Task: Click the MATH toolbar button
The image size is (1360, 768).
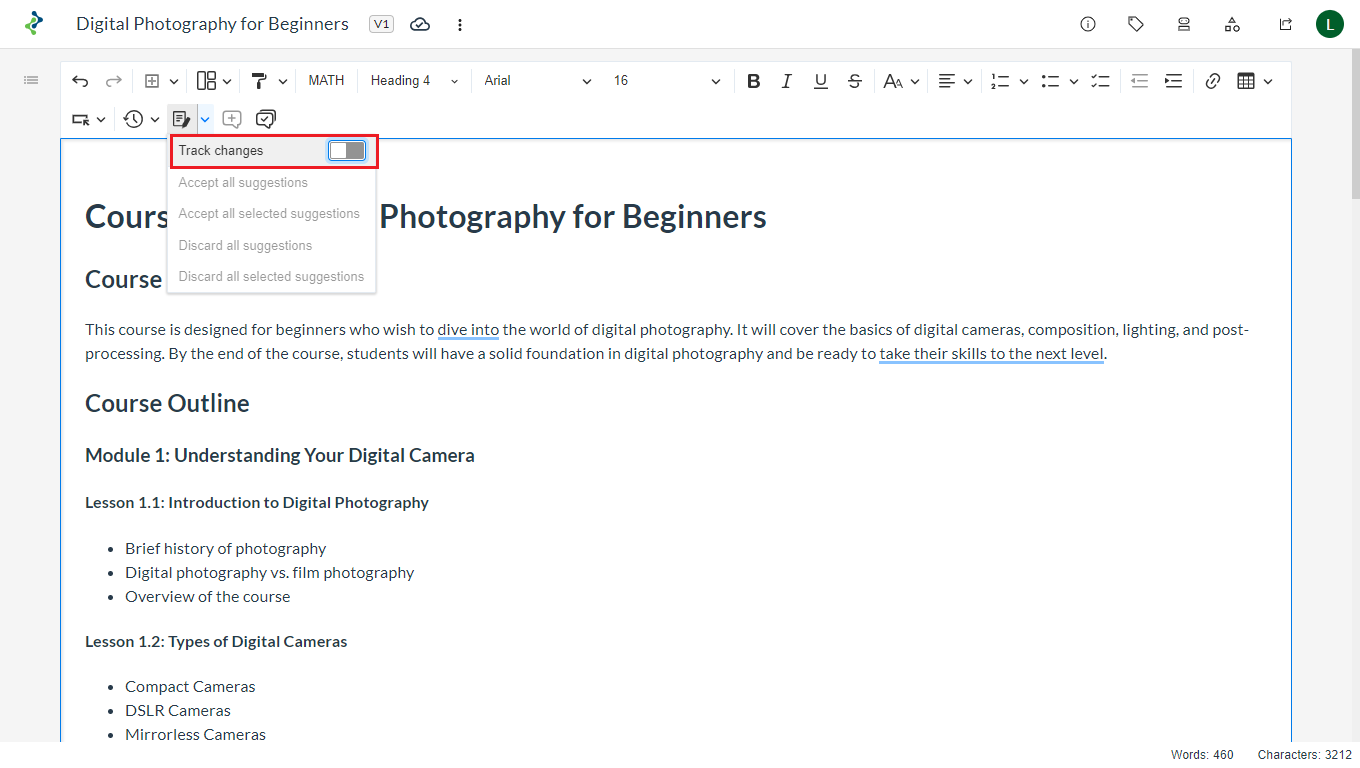Action: [x=326, y=81]
